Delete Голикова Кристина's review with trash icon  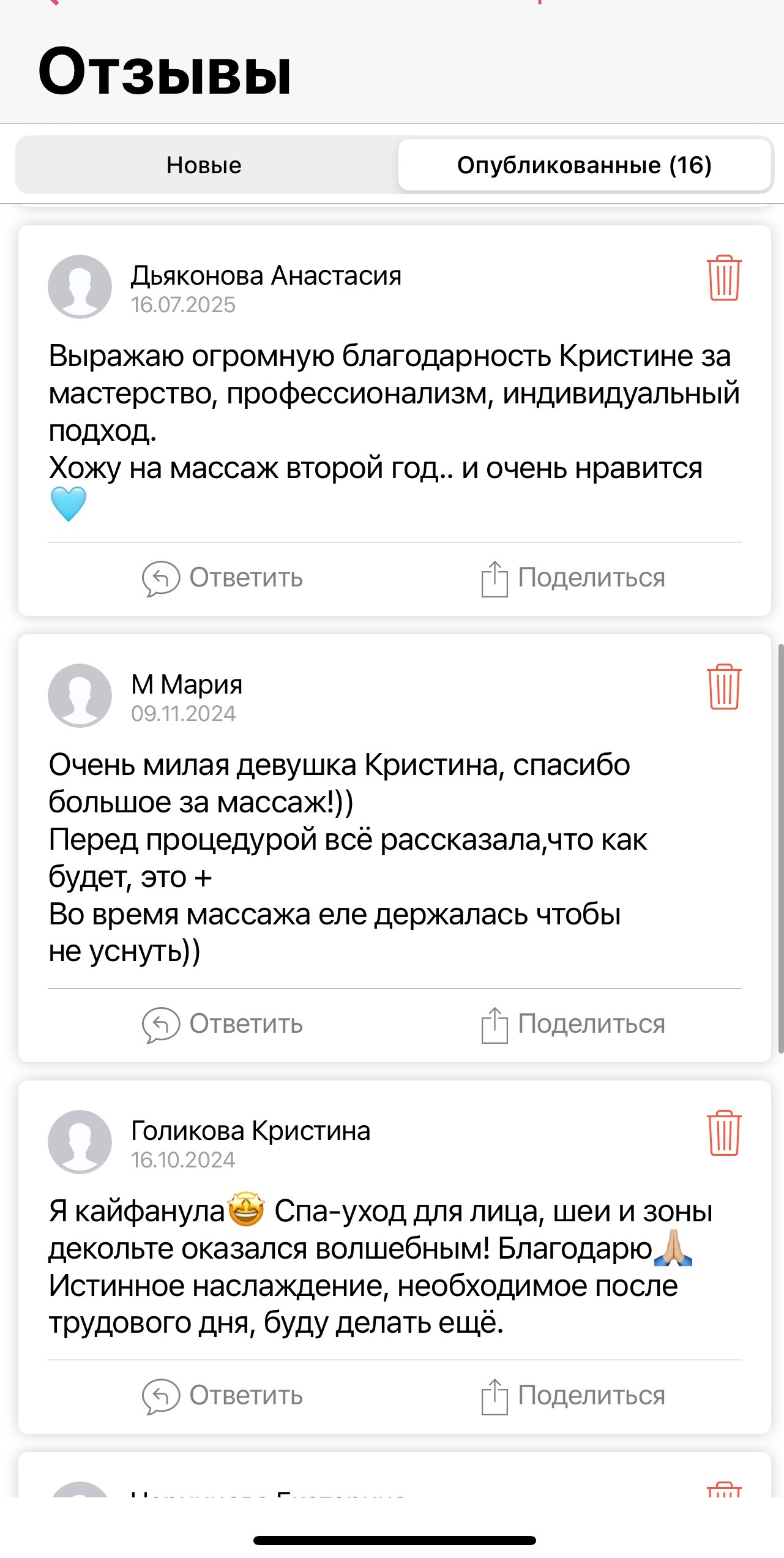click(x=724, y=1133)
